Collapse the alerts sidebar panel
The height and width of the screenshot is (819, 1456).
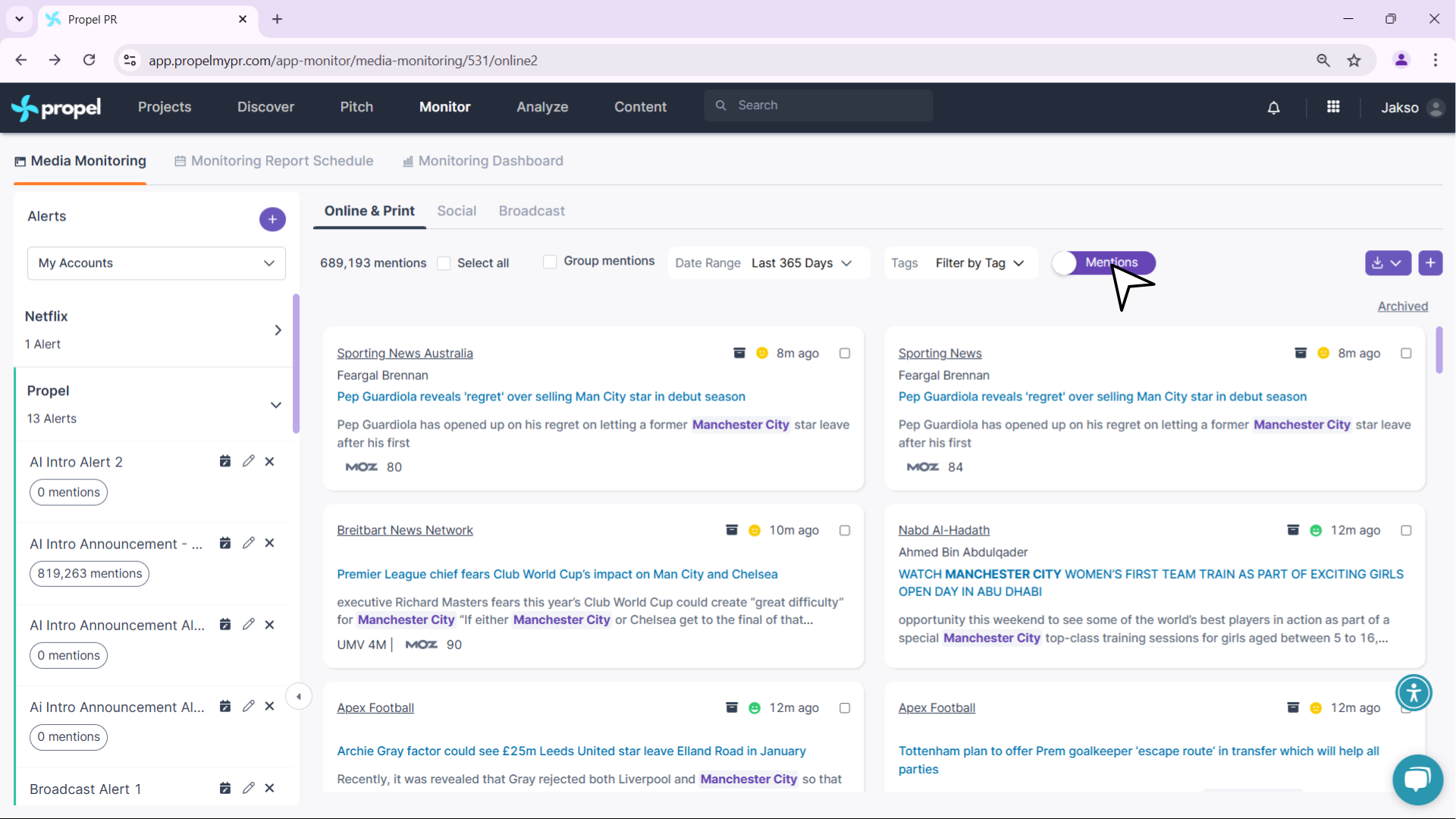point(299,696)
